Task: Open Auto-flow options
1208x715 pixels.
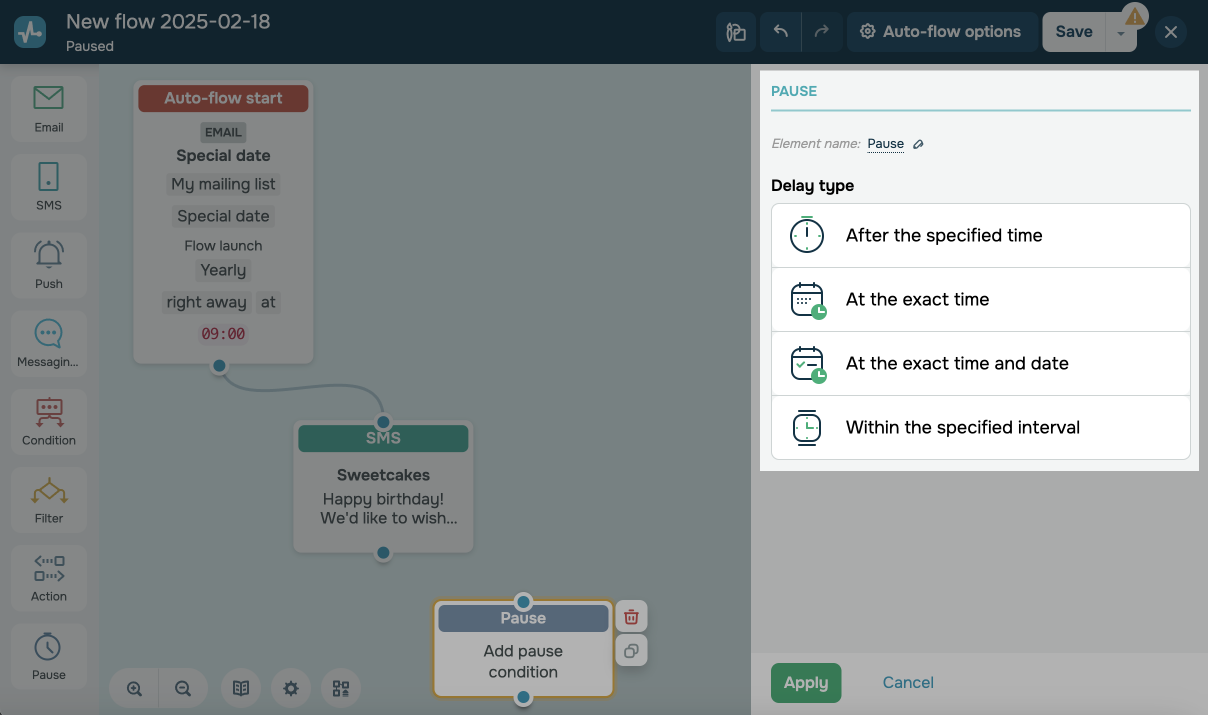Action: point(940,32)
